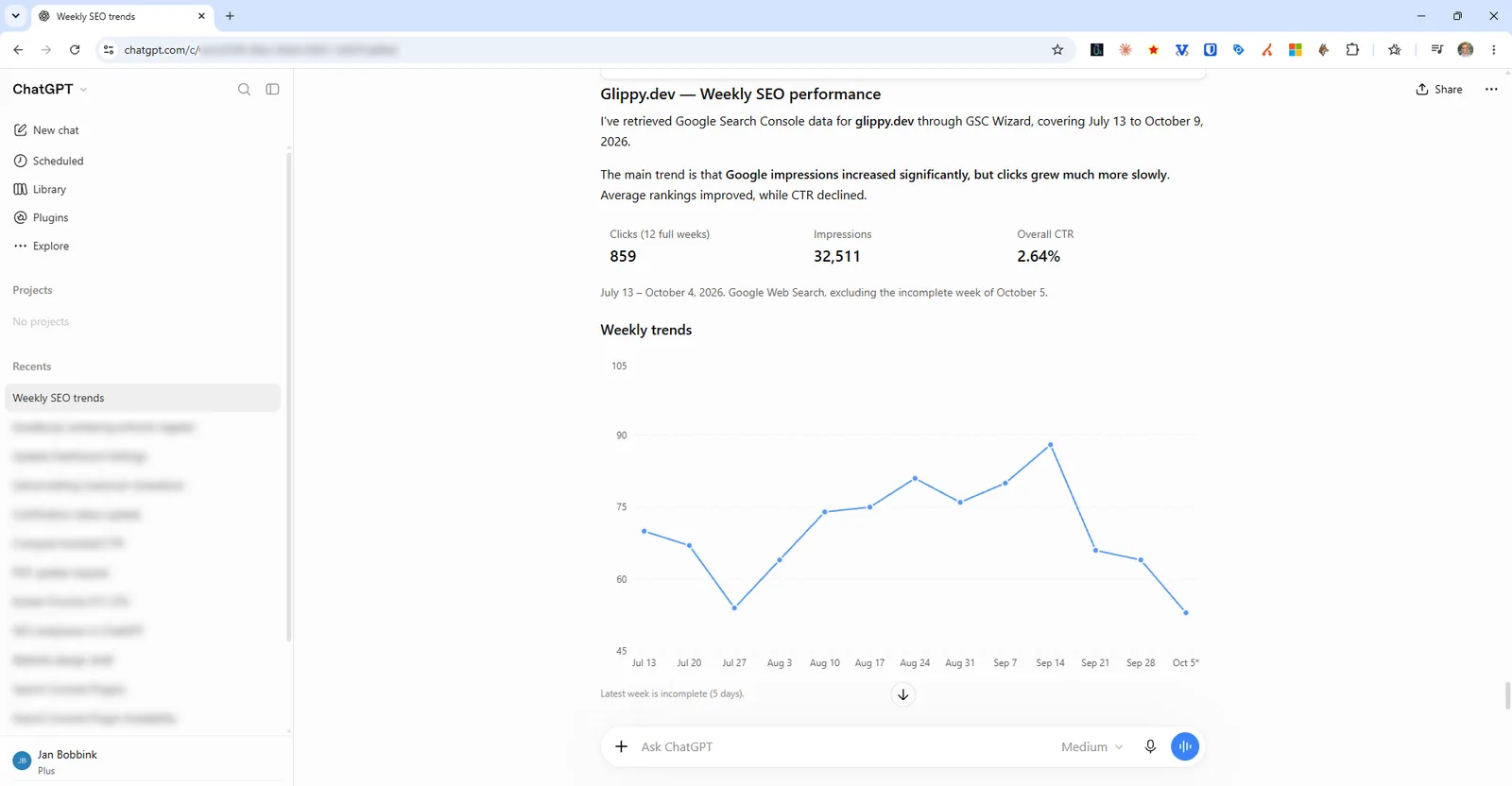1512x786 pixels.
Task: Open the tab search dropdown
Action: tap(15, 16)
